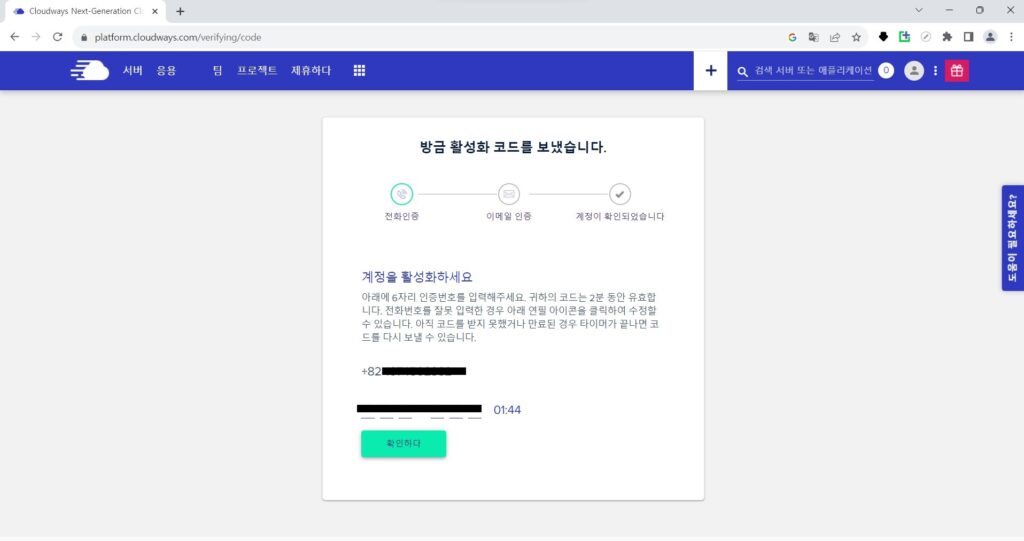Screen dimensions: 1024x541
Task: Close the Cloudways browser tab
Action: tap(155, 11)
